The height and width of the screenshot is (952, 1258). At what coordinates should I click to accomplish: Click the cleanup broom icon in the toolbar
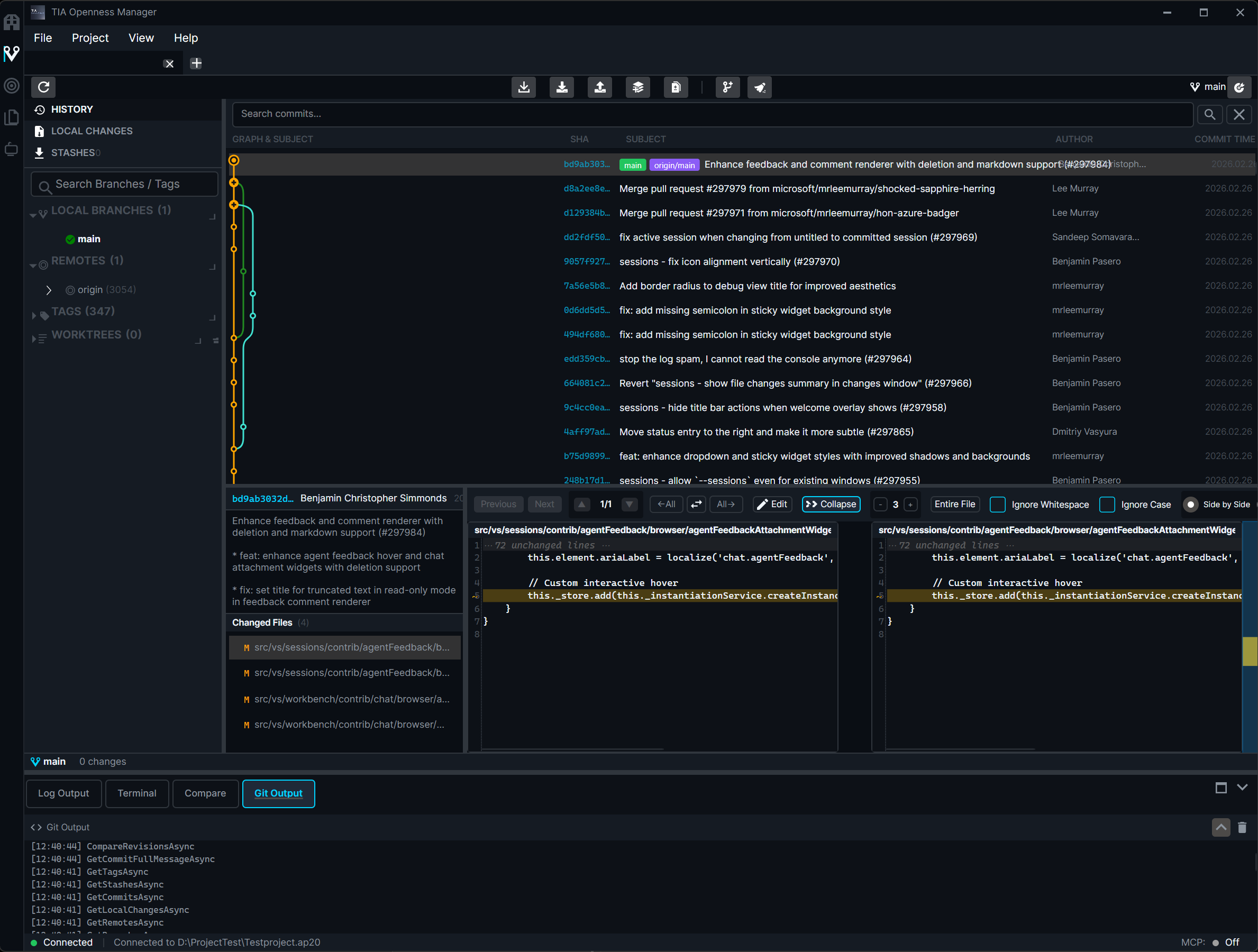tap(759, 87)
